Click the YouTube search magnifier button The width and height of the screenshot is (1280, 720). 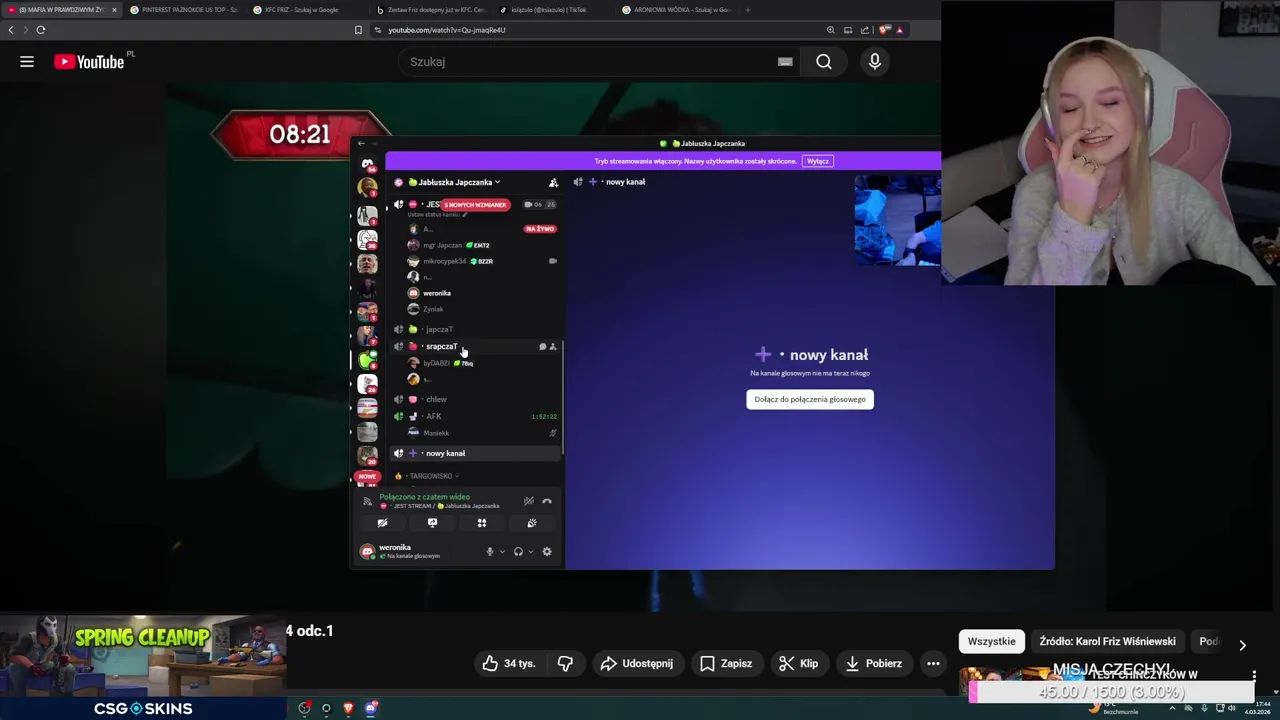click(824, 62)
